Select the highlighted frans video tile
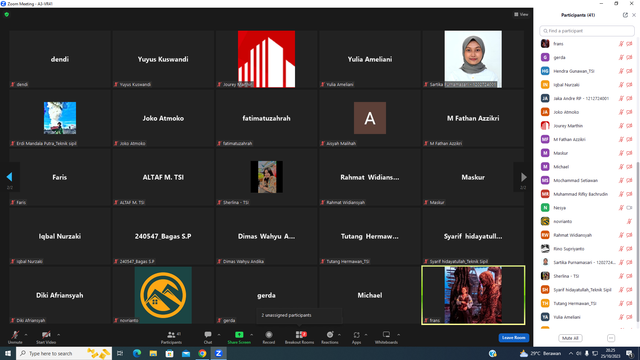640x360 pixels. click(473, 295)
